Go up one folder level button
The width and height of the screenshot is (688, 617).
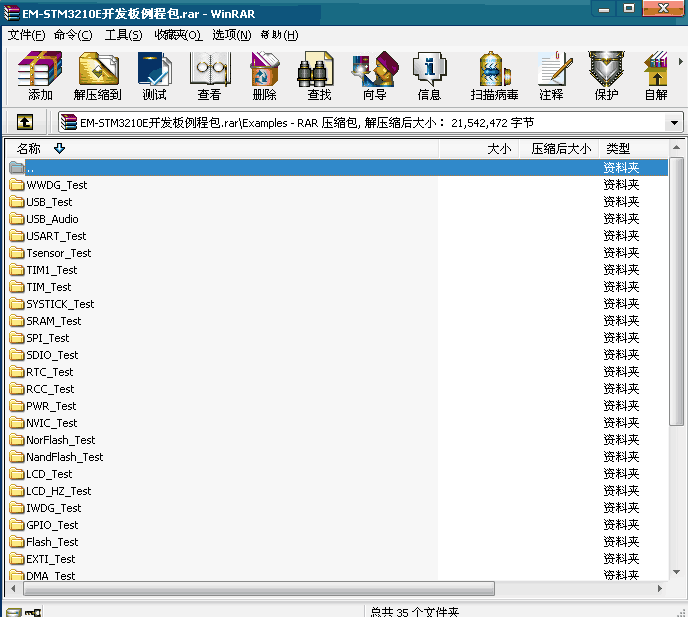pos(25,122)
